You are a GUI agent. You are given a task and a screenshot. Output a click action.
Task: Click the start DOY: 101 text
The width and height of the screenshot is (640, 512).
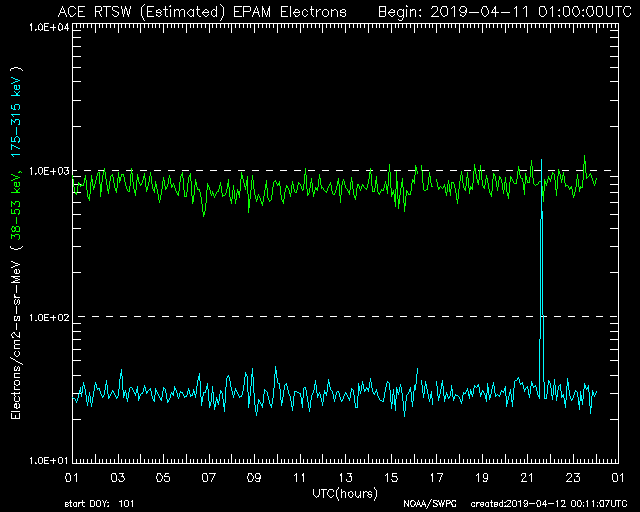click(x=97, y=503)
